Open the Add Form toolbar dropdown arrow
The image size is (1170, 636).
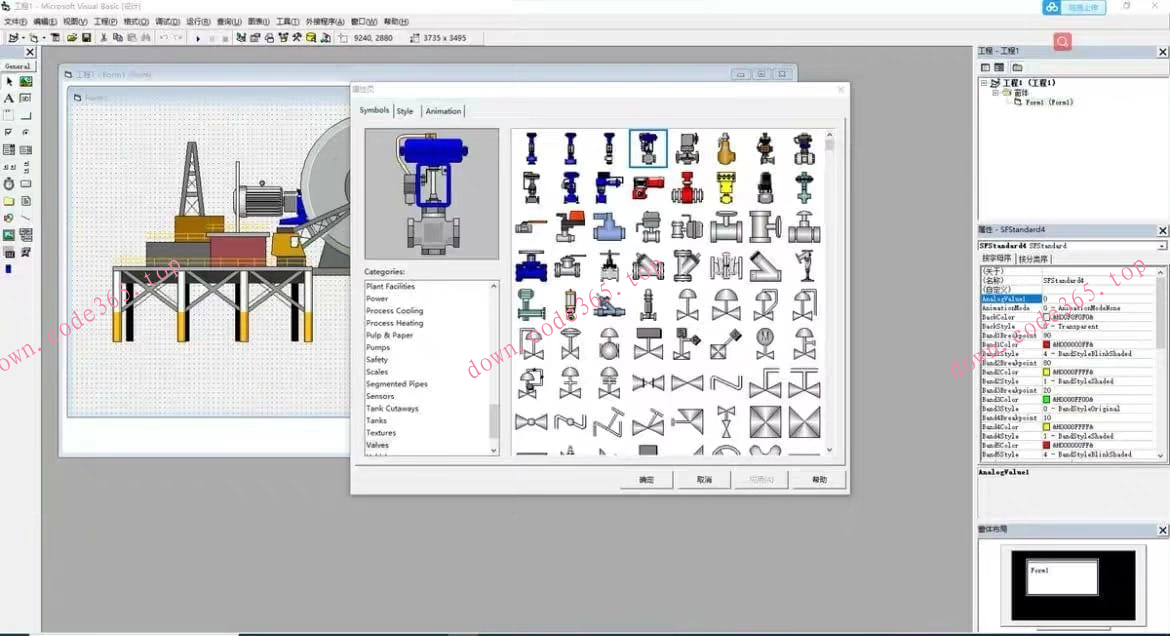click(x=43, y=38)
